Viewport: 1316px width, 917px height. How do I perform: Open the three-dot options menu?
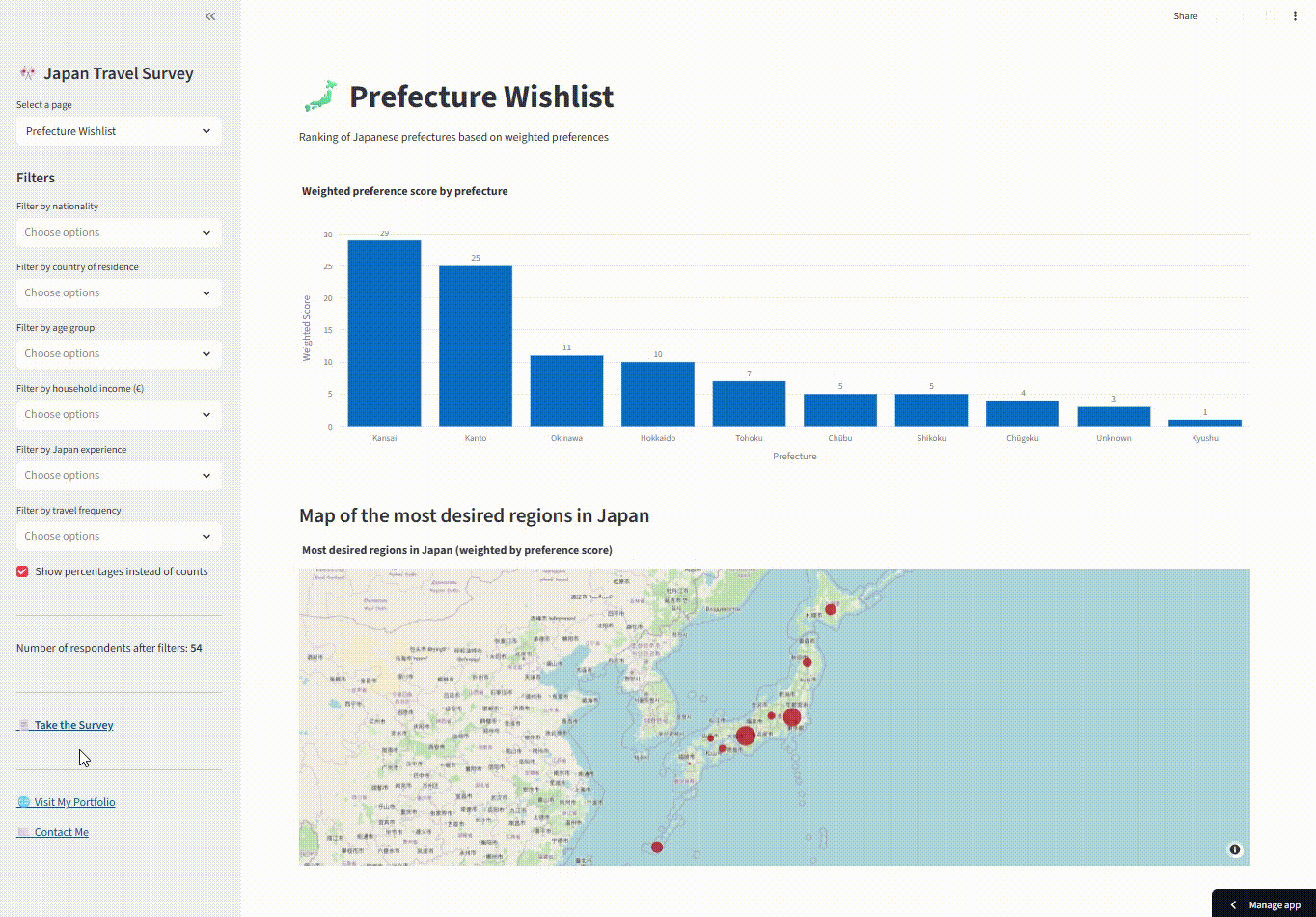(1295, 15)
